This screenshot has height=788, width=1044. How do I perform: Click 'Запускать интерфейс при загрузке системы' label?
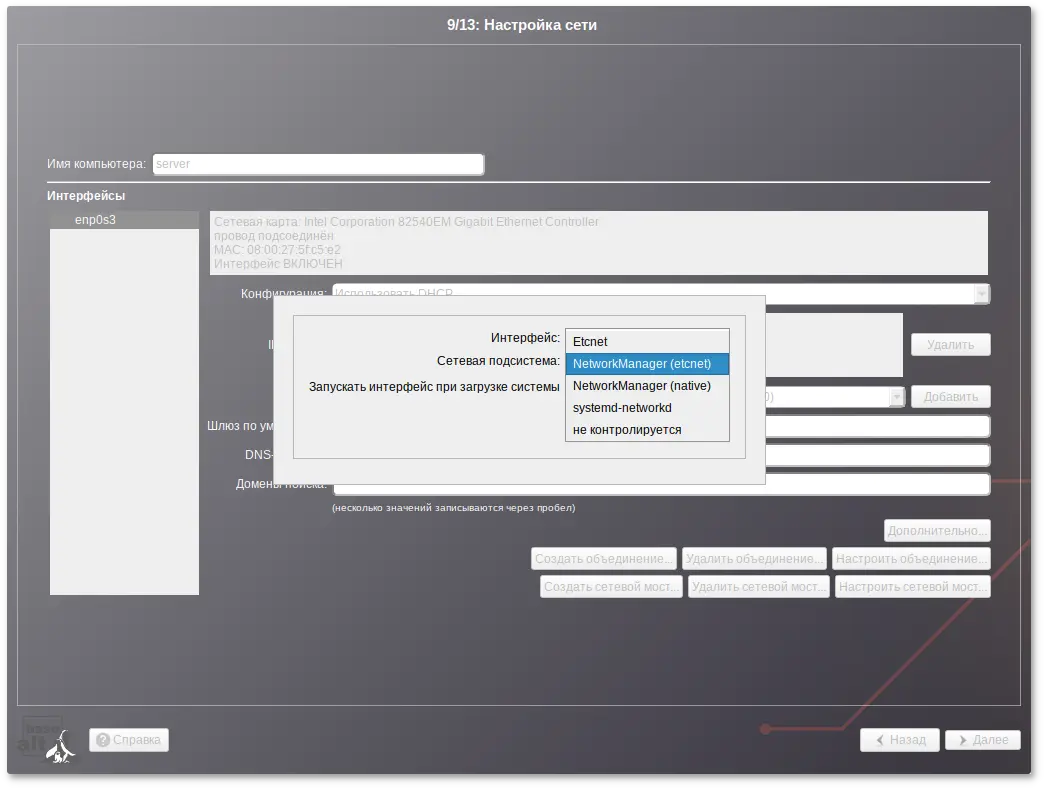coord(434,387)
